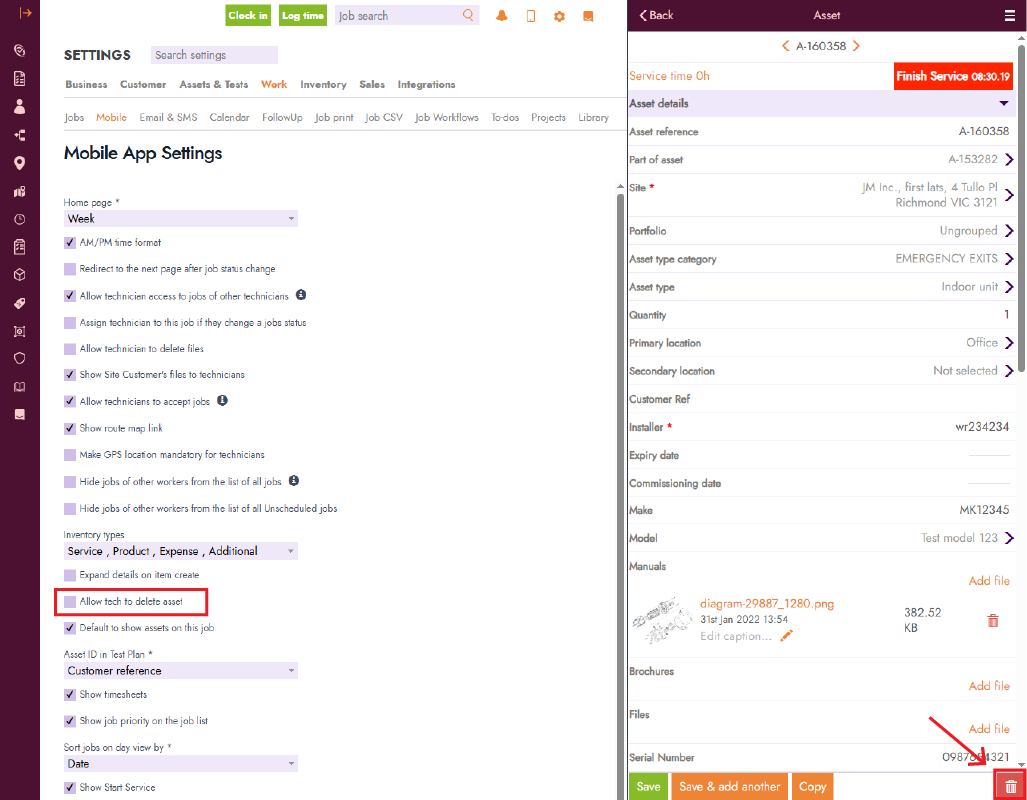This screenshot has width=1027, height=800.
Task: Open the clock icon in left sidebar
Action: coord(20,219)
